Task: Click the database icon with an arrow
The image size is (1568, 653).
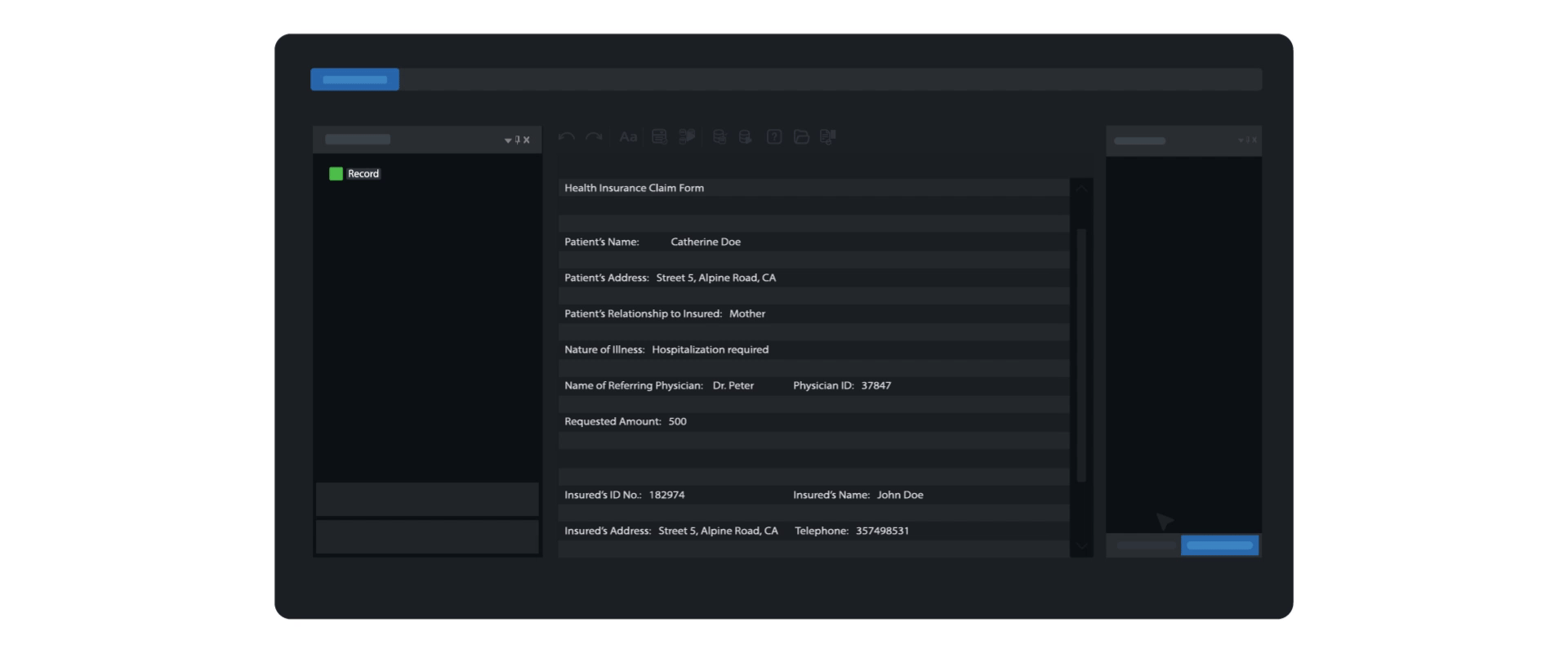Action: tap(745, 137)
